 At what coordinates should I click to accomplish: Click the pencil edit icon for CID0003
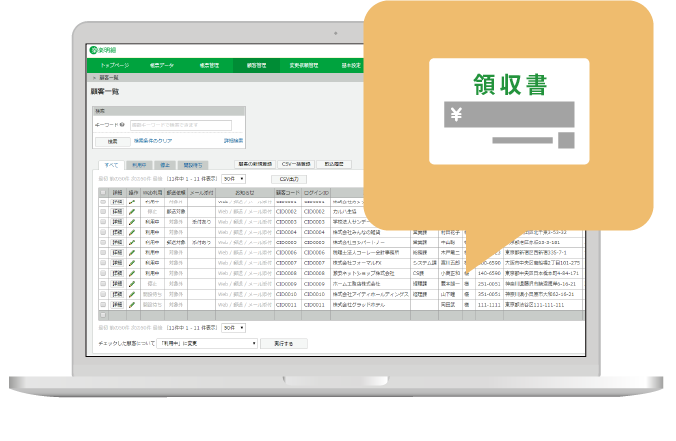point(132,222)
